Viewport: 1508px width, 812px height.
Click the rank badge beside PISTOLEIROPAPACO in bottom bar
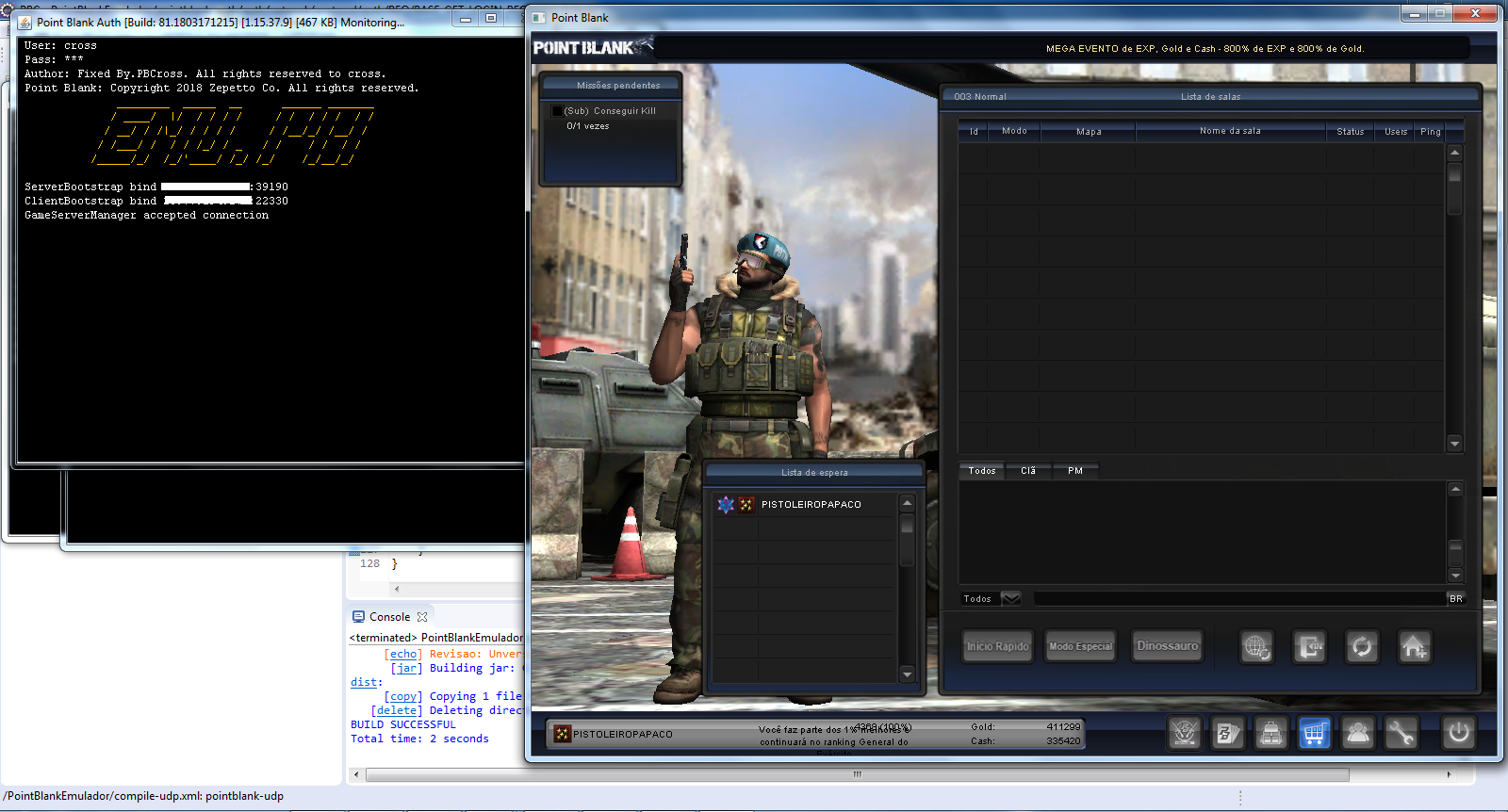(563, 734)
